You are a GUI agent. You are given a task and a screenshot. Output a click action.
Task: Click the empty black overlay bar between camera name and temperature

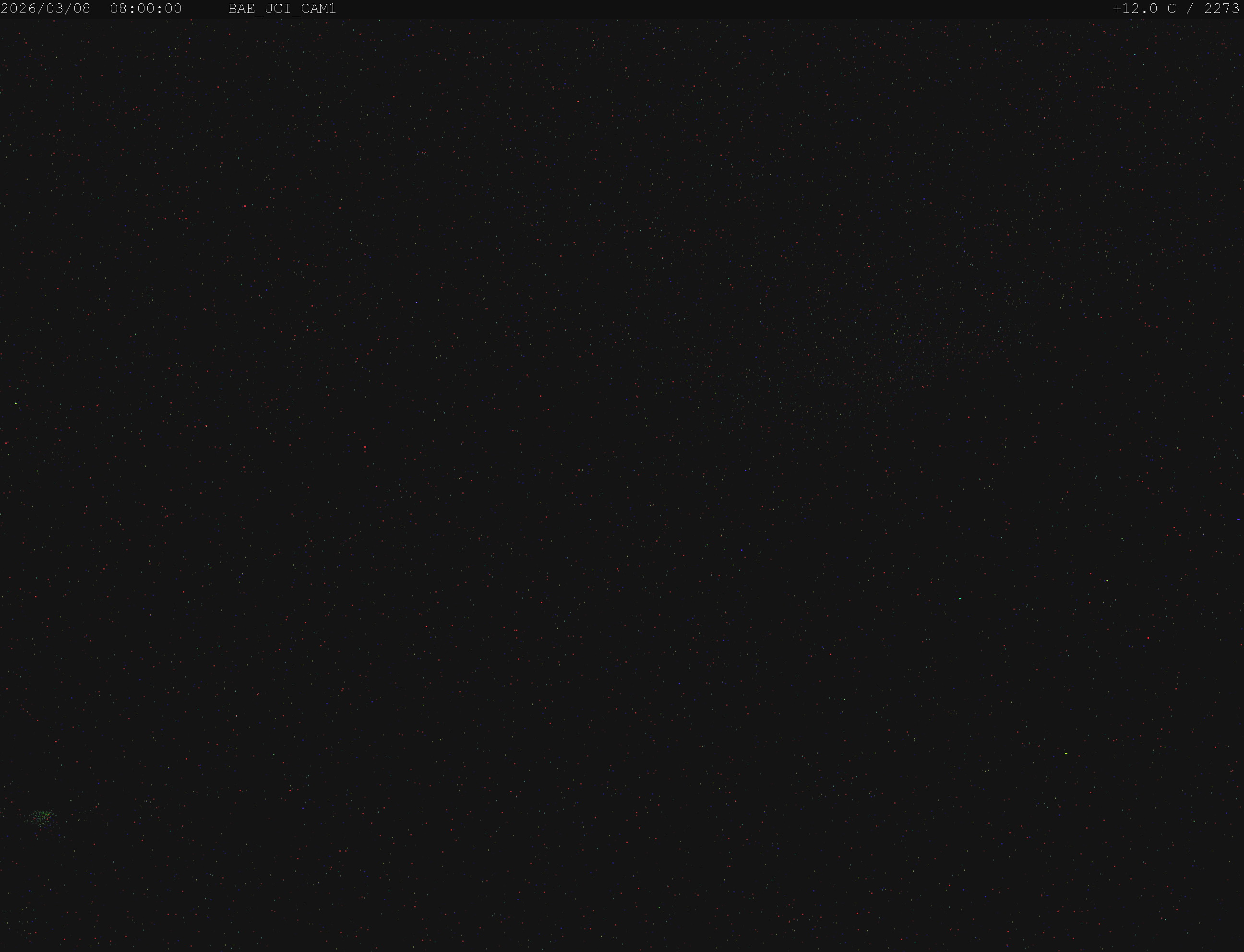point(724,9)
